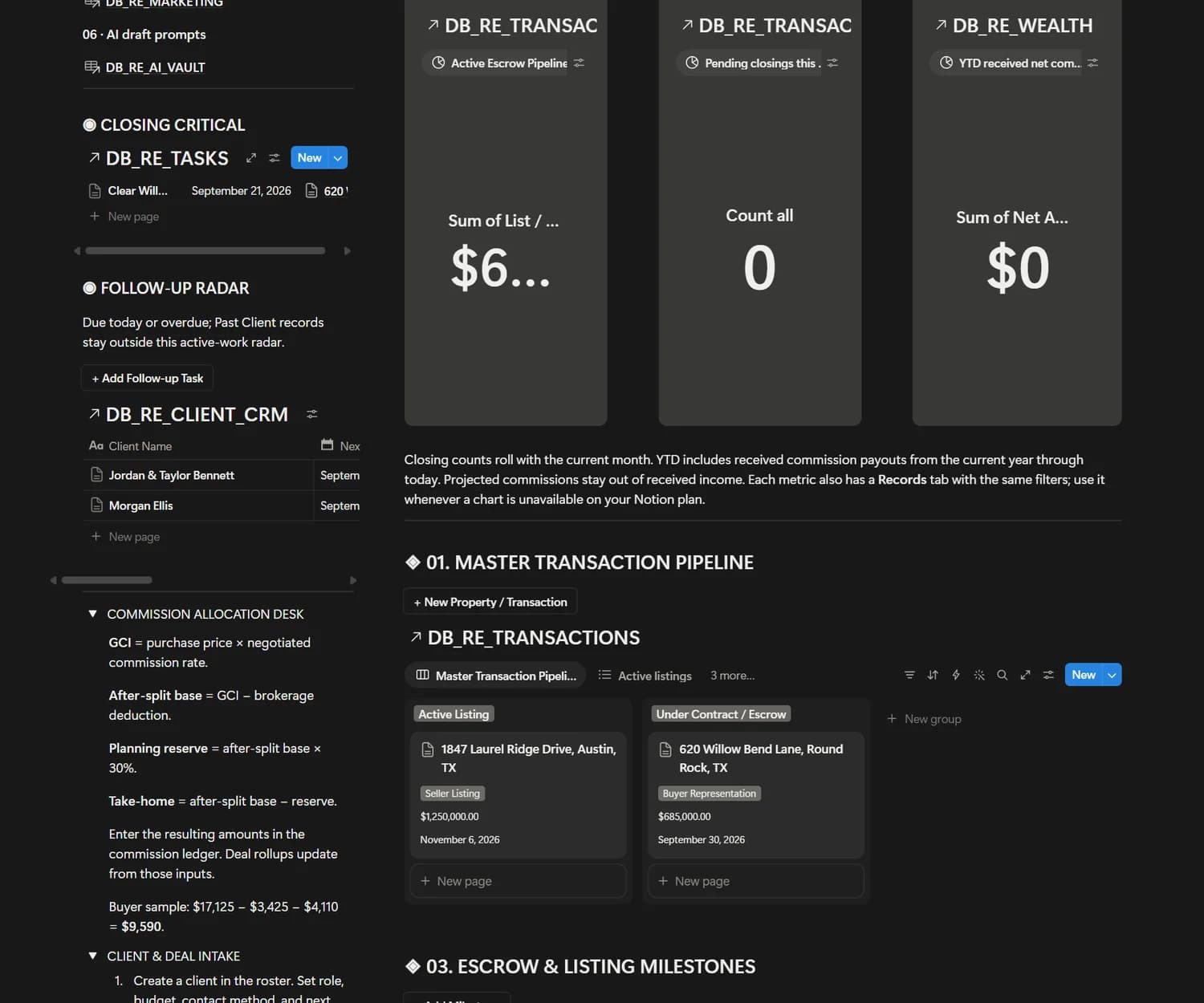The width and height of the screenshot is (1204, 1003).
Task: Switch to Active listings view tab
Action: point(645,676)
